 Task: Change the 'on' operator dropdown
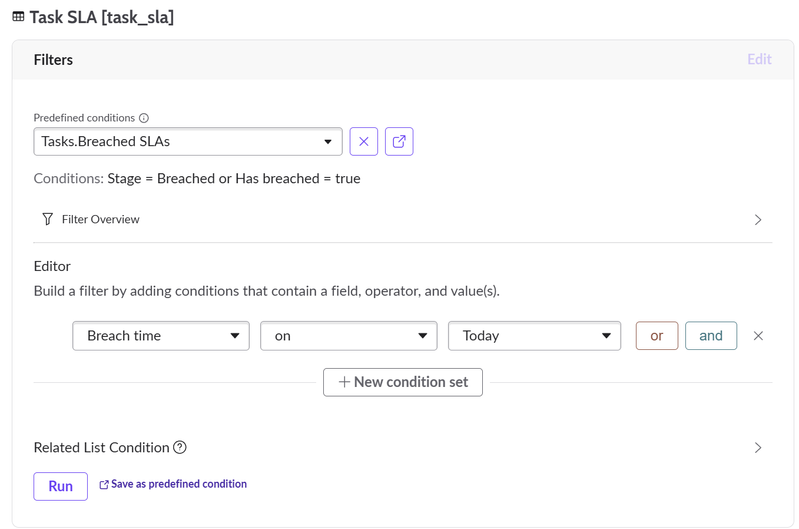(348, 336)
